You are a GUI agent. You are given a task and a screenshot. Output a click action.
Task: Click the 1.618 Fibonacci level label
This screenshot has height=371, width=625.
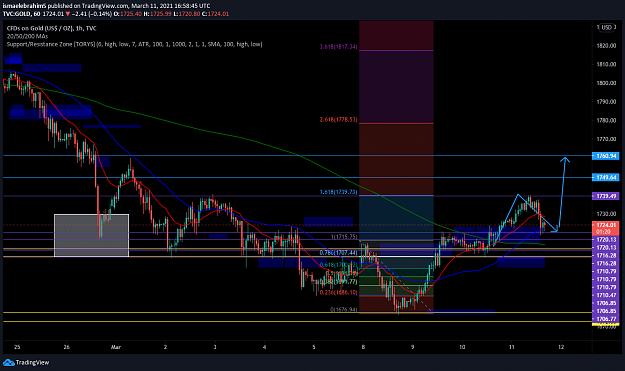pos(338,192)
